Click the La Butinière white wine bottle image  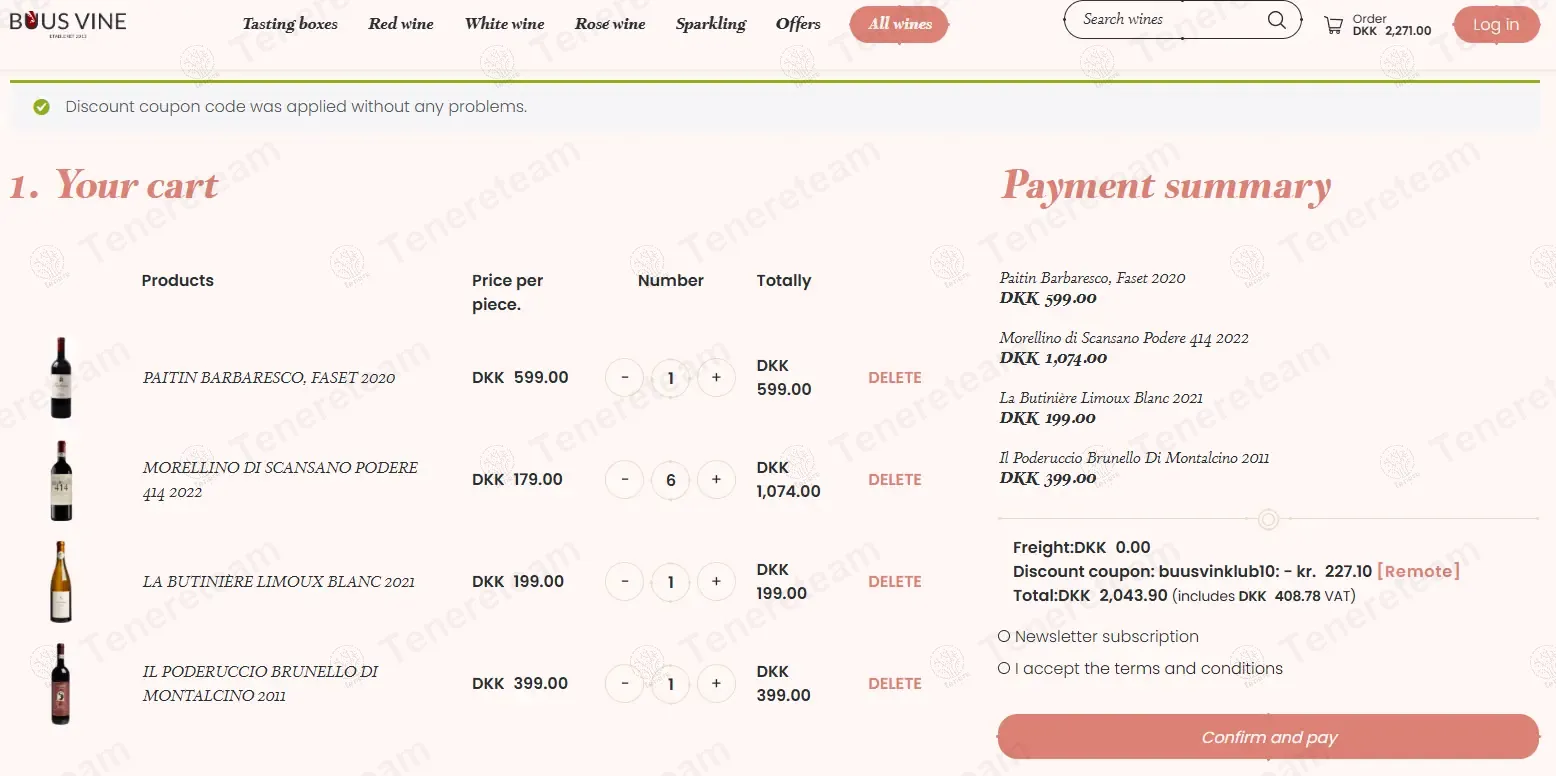click(61, 582)
